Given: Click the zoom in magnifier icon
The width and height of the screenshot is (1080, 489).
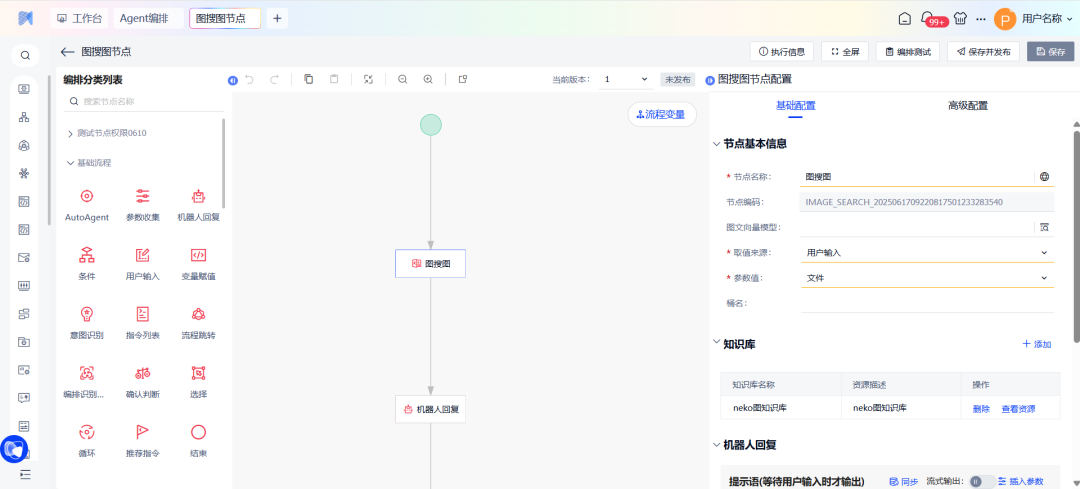Looking at the screenshot, I should 428,79.
